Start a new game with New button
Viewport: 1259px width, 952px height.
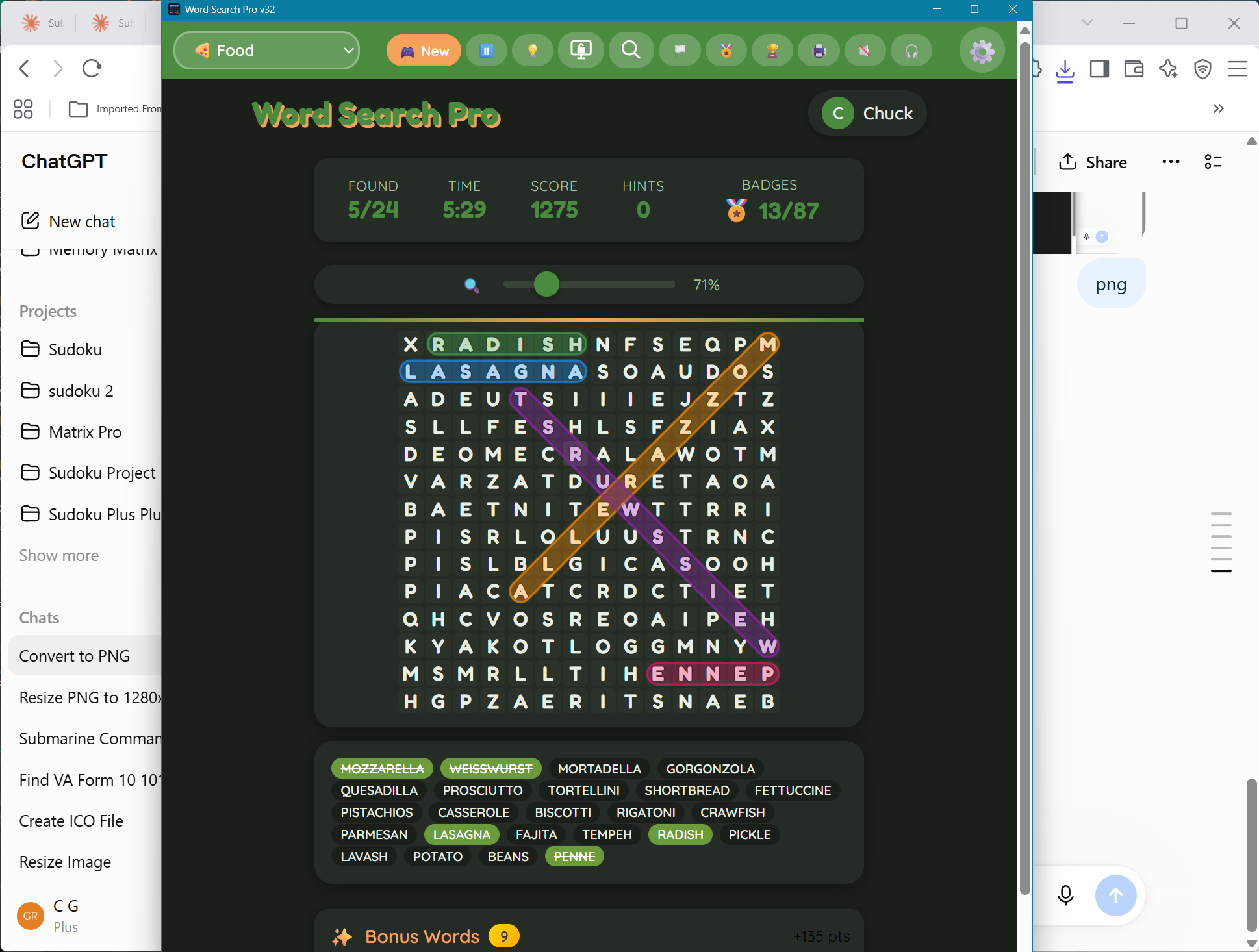pyautogui.click(x=424, y=51)
